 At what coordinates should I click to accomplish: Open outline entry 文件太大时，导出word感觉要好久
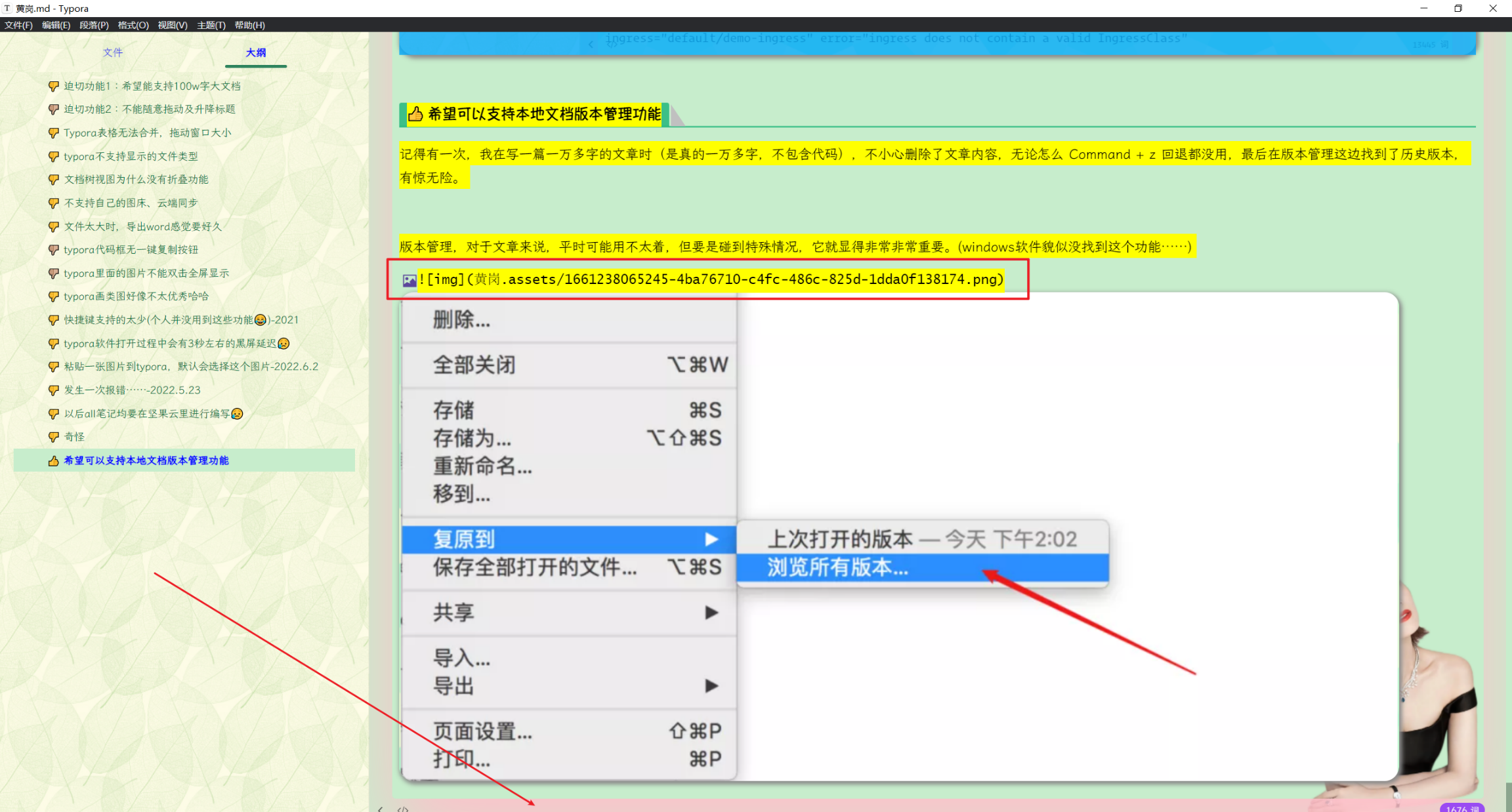tap(142, 226)
